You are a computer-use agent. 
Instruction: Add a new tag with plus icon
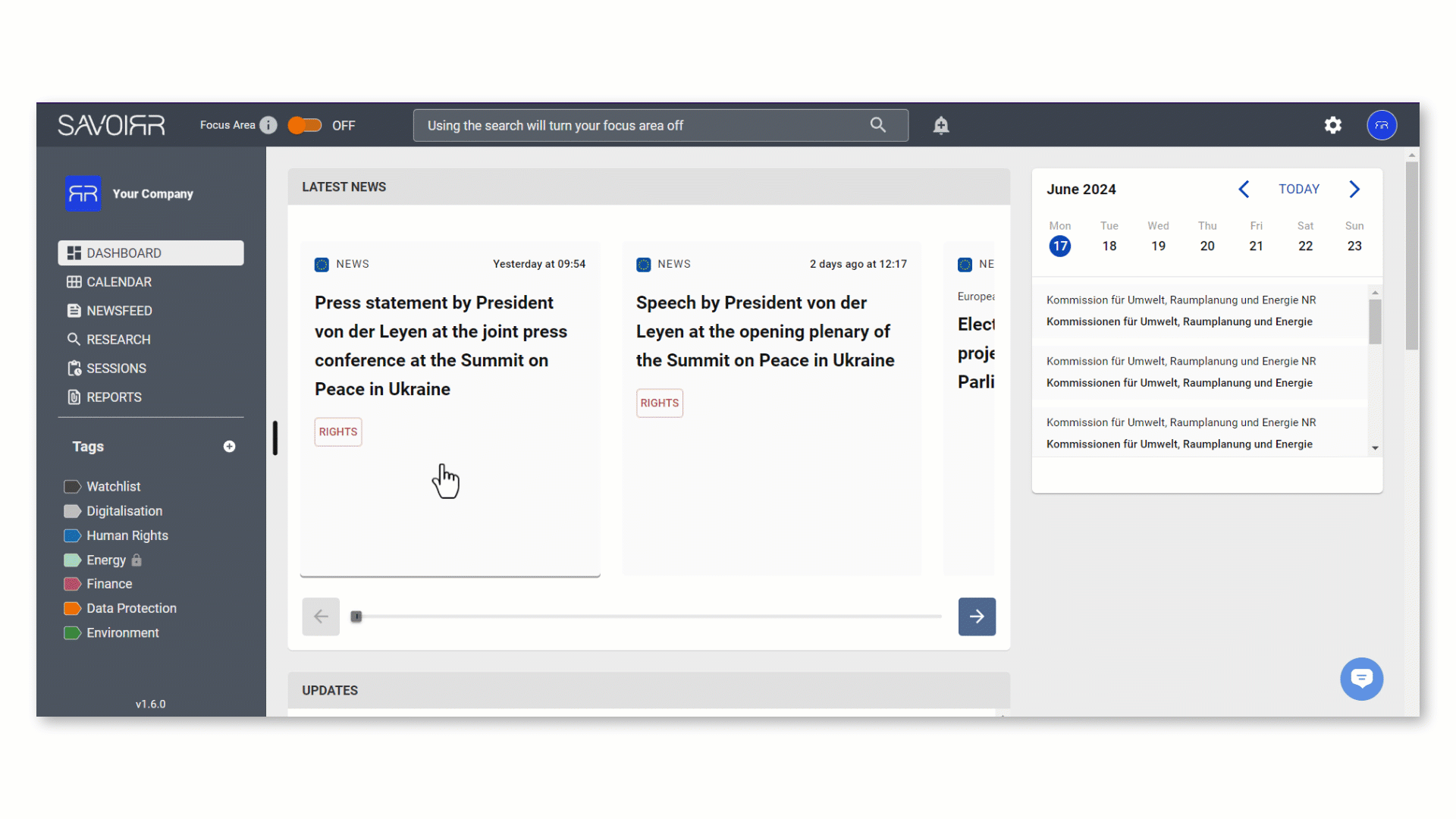click(x=229, y=447)
